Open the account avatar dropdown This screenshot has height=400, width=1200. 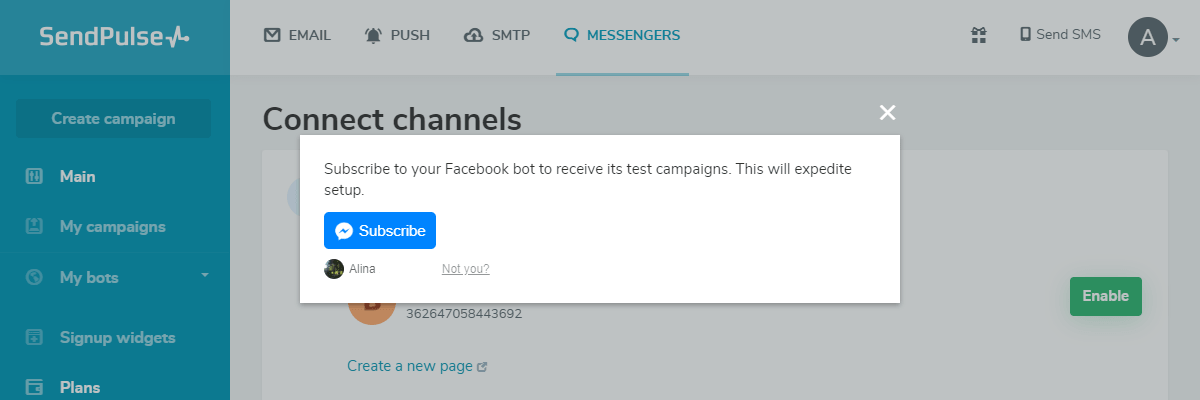click(1153, 38)
